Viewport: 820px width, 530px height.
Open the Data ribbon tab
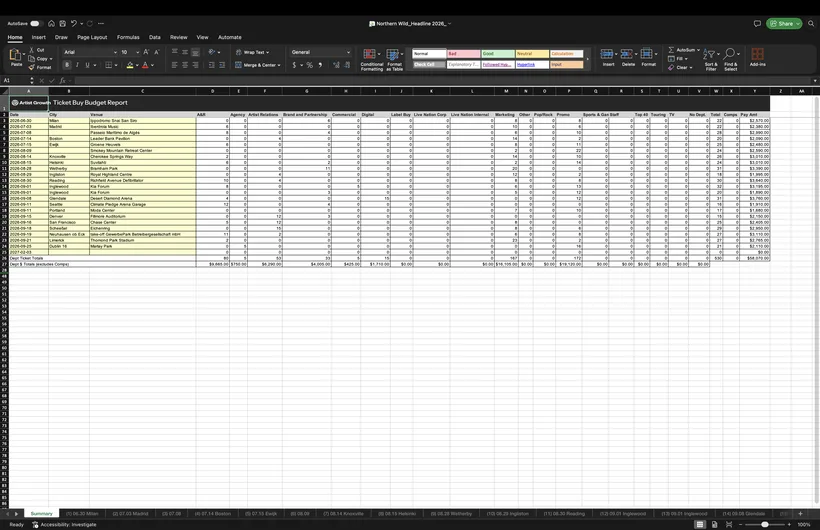click(x=155, y=37)
